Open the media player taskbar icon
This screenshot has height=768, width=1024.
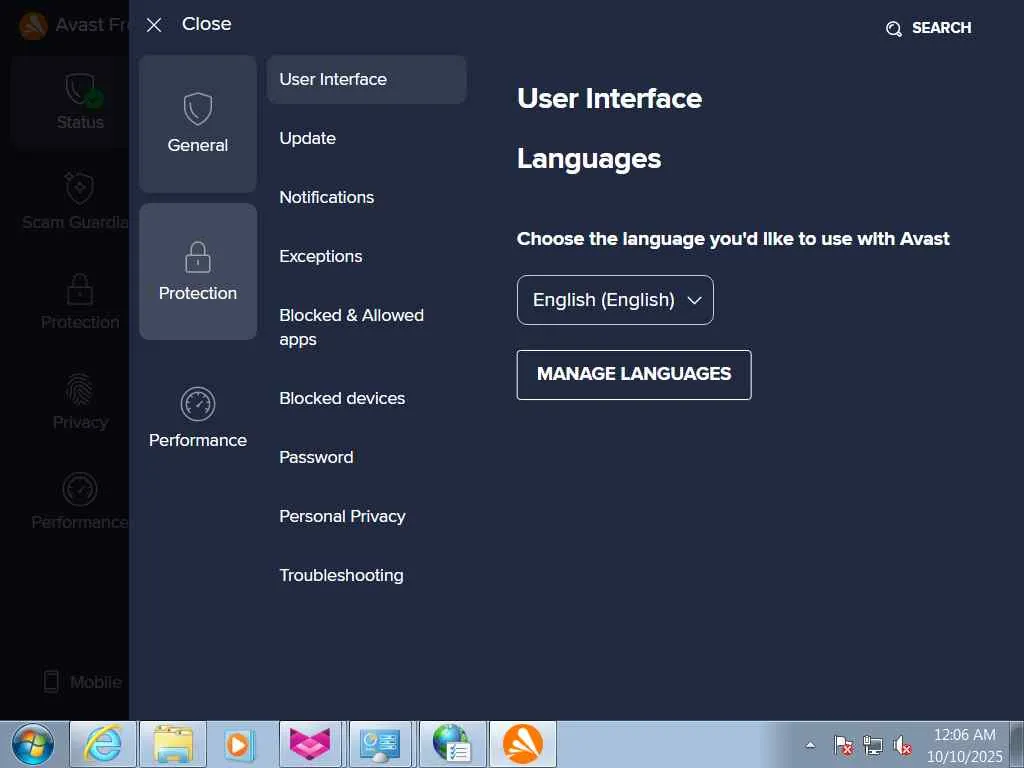tap(238, 744)
